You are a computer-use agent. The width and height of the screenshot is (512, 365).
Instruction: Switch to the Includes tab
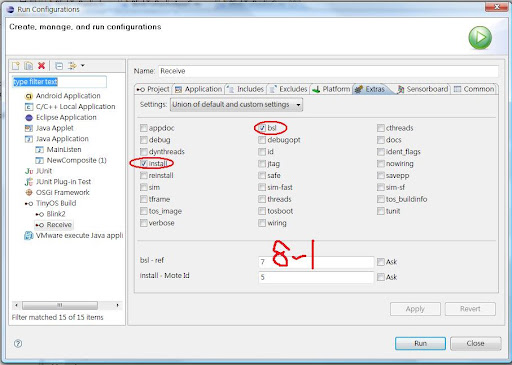(245, 89)
